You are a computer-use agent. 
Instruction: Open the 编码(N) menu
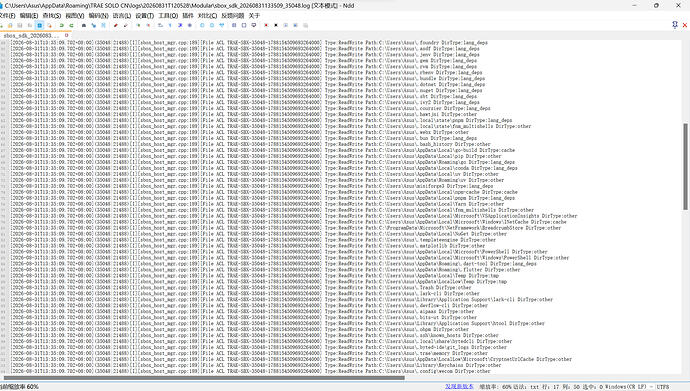coord(98,15)
